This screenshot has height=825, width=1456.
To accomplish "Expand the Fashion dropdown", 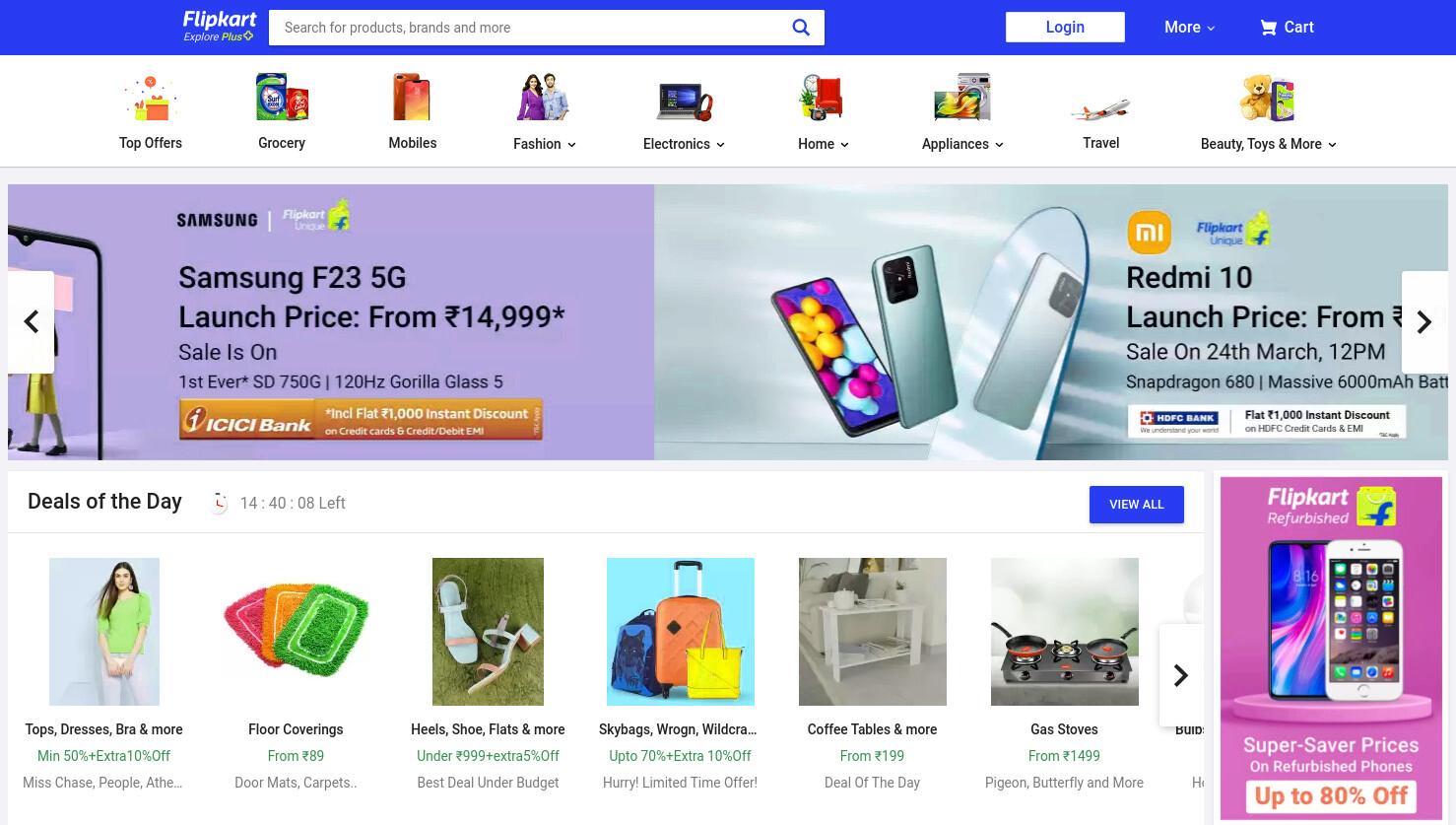I will click(544, 144).
